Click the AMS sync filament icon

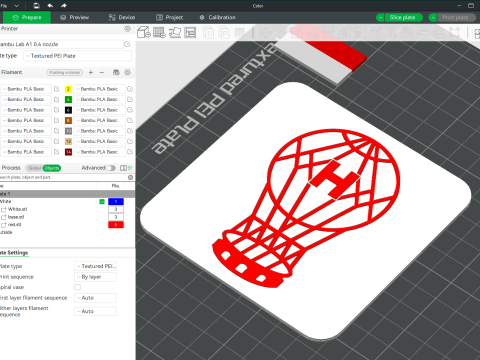tap(116, 72)
